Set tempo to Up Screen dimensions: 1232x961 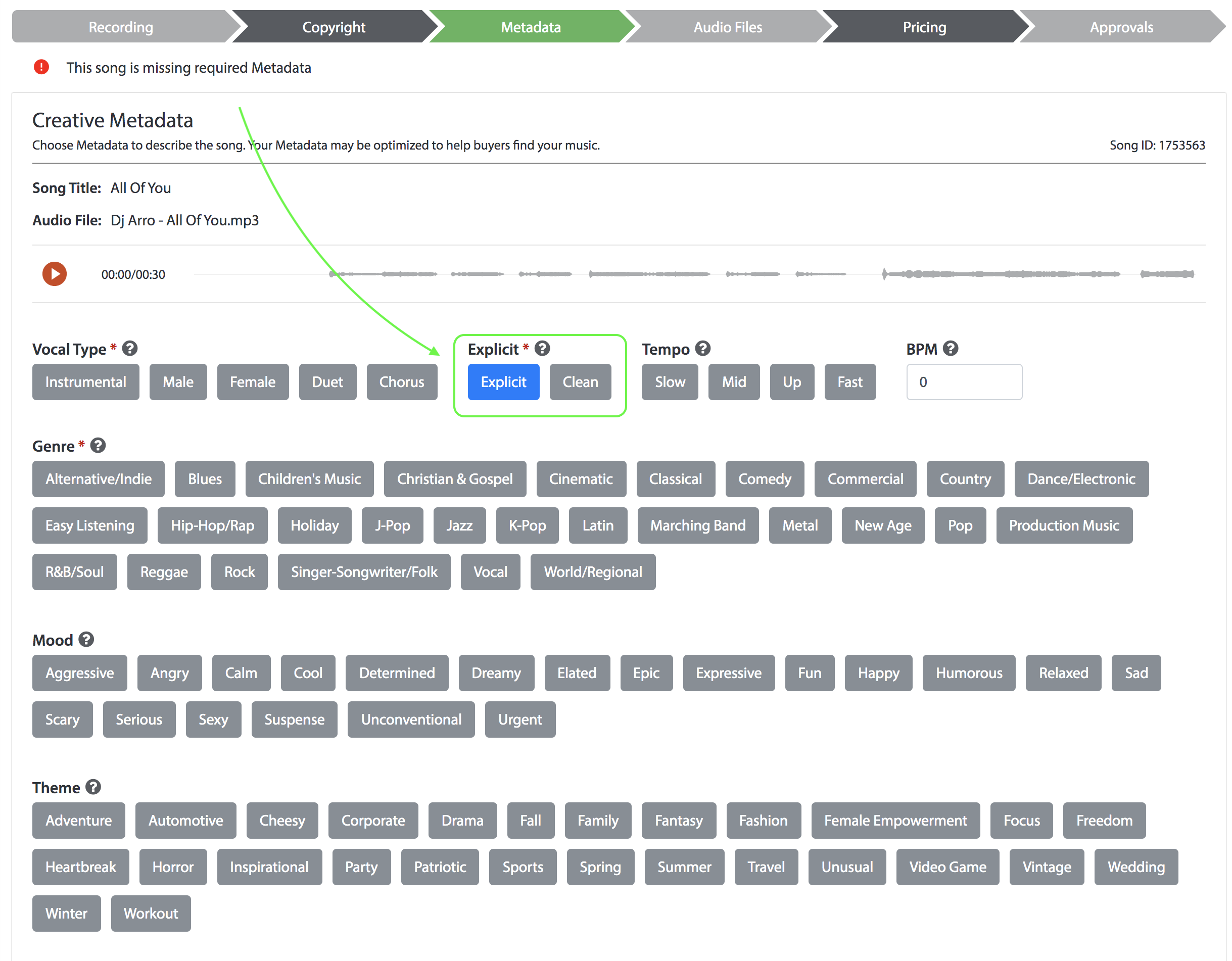click(792, 382)
